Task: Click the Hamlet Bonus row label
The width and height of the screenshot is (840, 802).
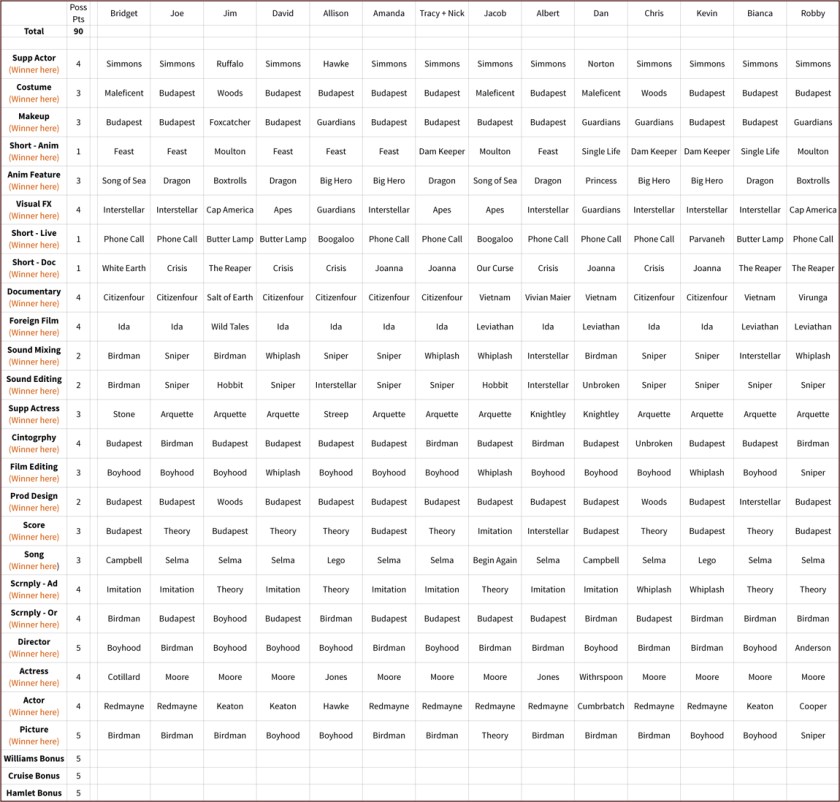Action: click(x=34, y=793)
